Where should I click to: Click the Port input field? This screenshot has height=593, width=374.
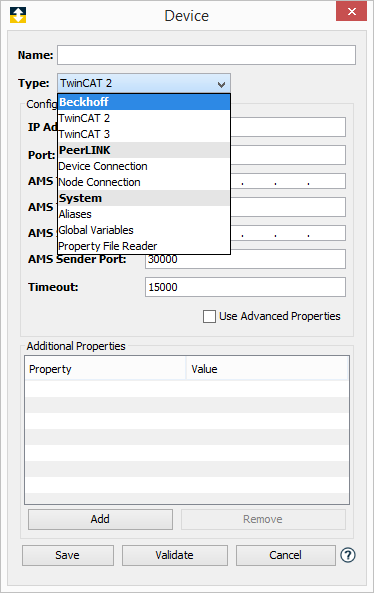point(288,155)
